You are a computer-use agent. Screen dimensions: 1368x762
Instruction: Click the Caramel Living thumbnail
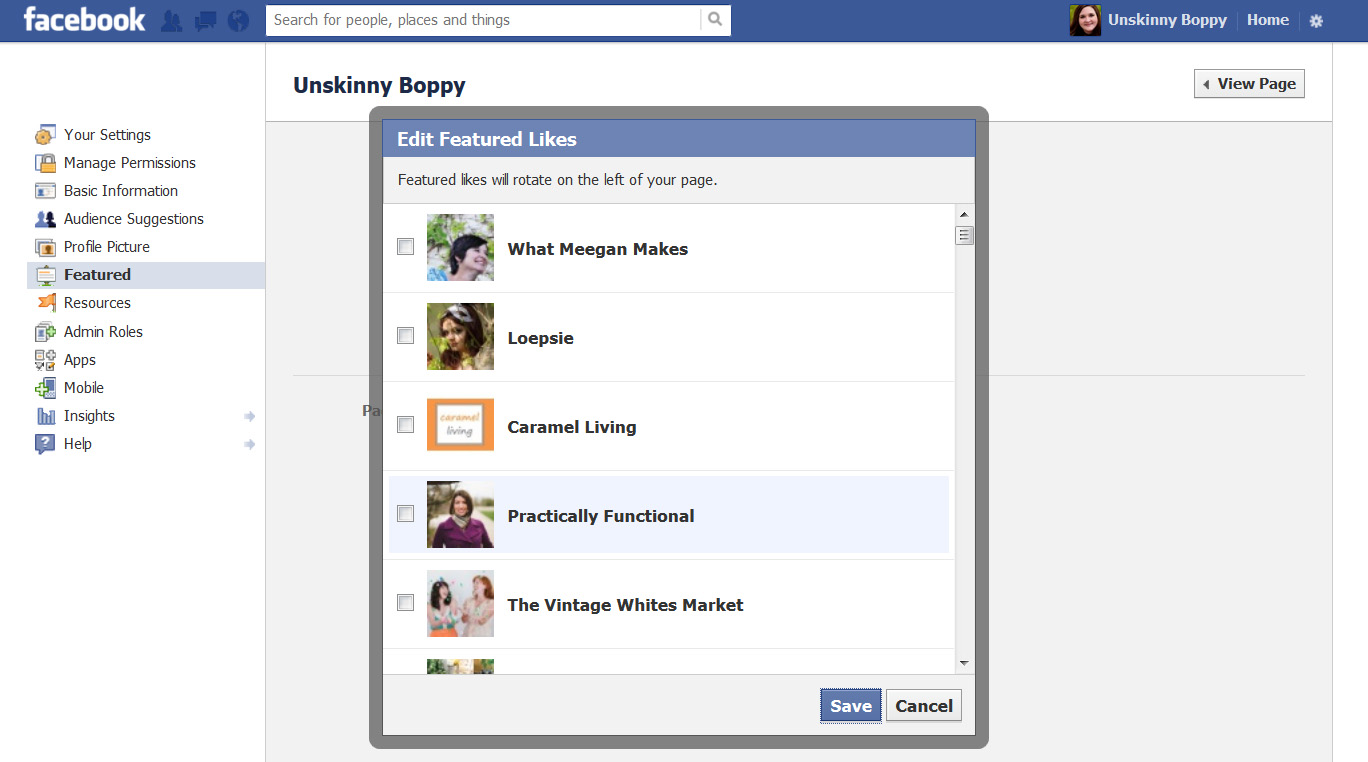click(460, 425)
